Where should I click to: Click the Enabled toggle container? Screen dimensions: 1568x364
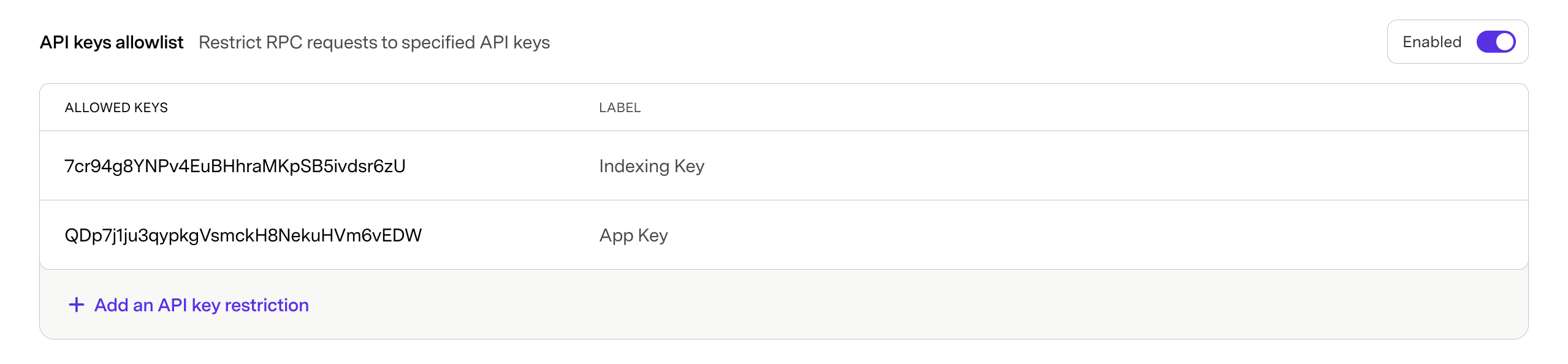[1457, 41]
